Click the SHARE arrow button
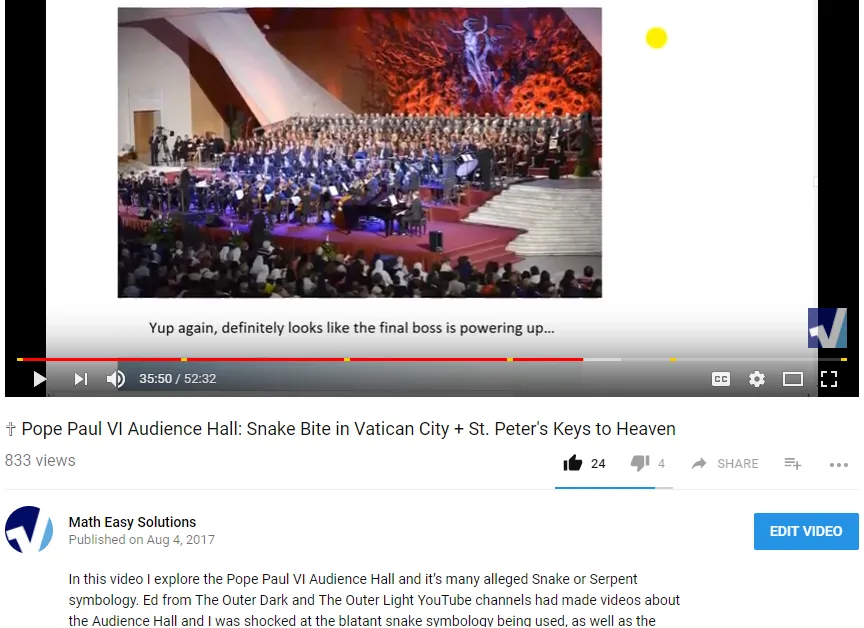Image resolution: width=864 pixels, height=628 pixels. (x=725, y=464)
